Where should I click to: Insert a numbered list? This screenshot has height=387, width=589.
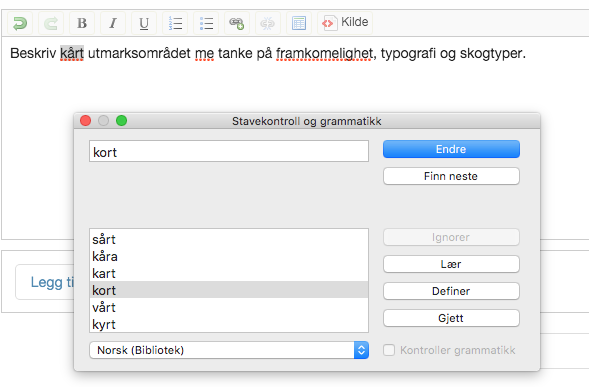[x=175, y=23]
